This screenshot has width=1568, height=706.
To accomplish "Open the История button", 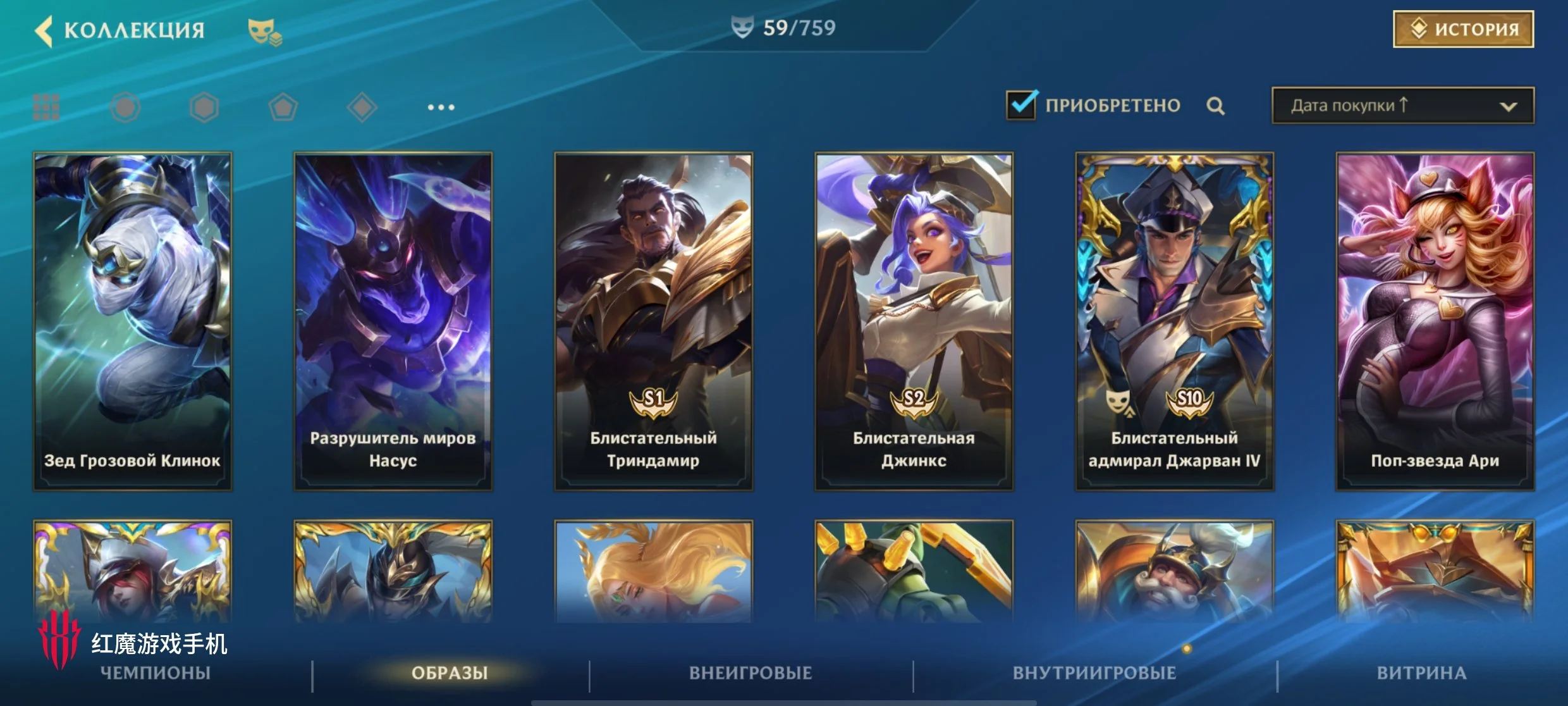I will [1464, 29].
